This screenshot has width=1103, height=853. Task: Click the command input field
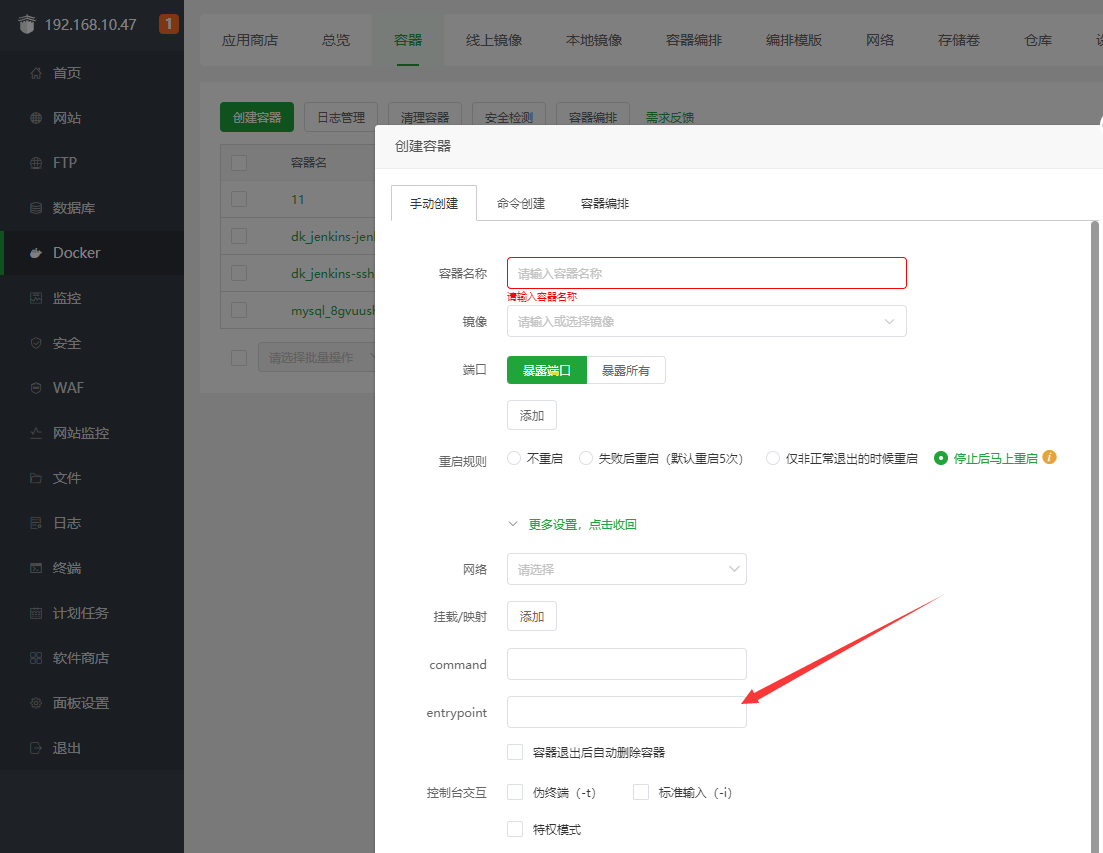(627, 665)
